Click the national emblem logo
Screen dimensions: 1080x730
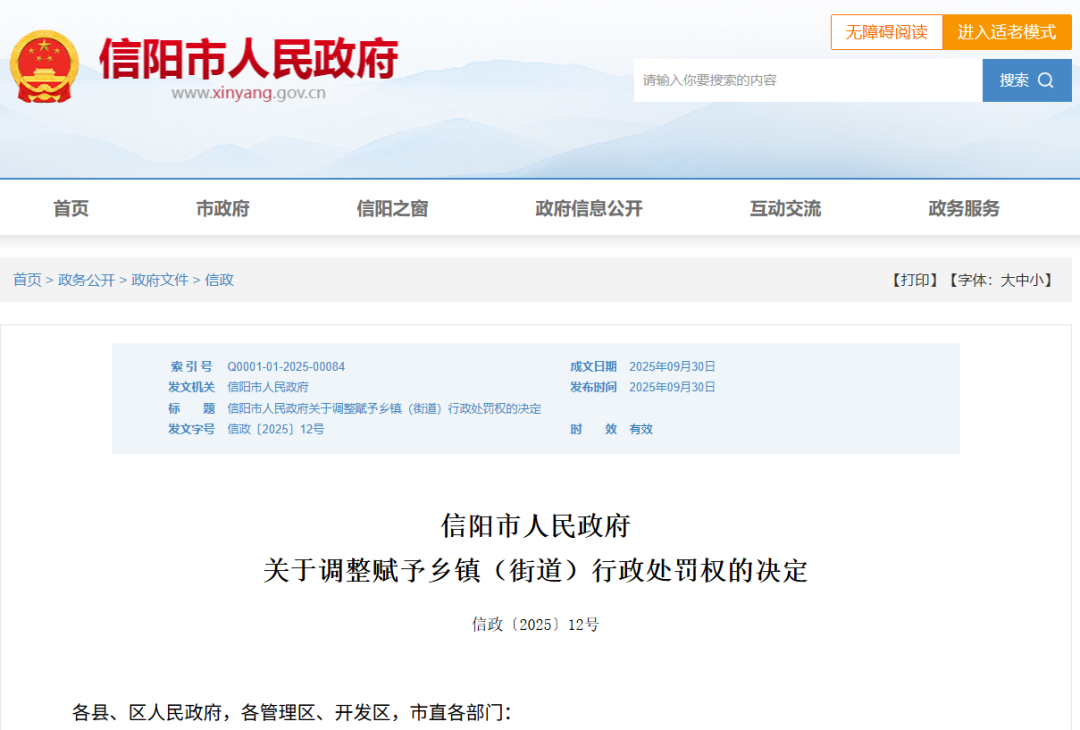(x=44, y=66)
